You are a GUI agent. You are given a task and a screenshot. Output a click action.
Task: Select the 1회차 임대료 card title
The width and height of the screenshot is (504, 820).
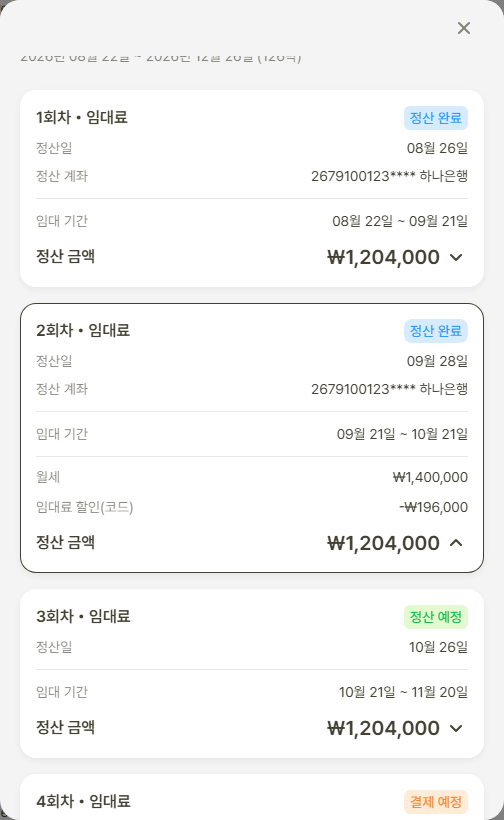pyautogui.click(x=82, y=117)
